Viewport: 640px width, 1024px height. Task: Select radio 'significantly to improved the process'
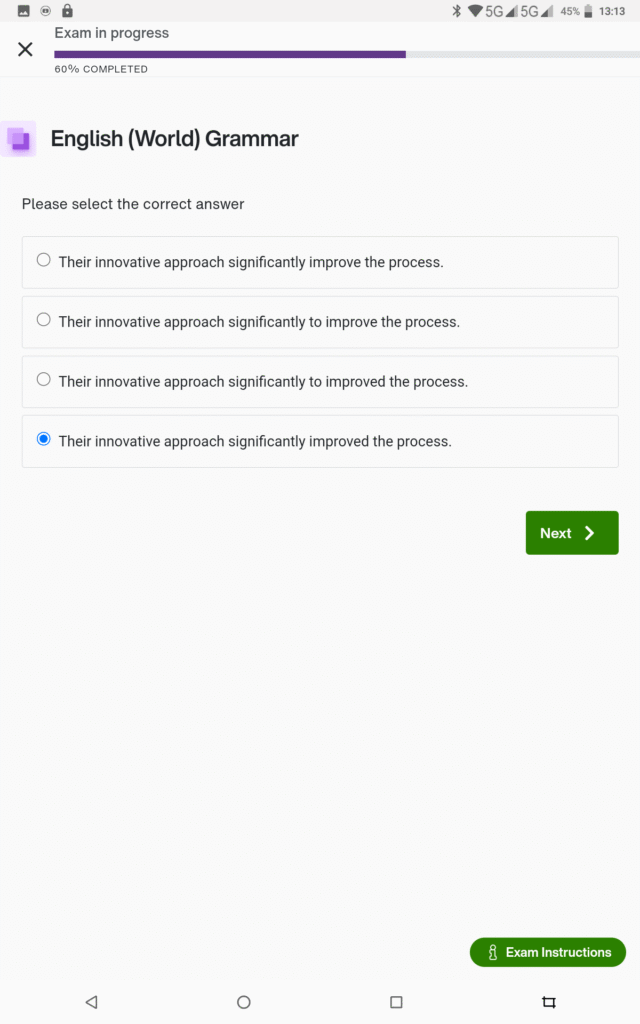[x=43, y=380]
